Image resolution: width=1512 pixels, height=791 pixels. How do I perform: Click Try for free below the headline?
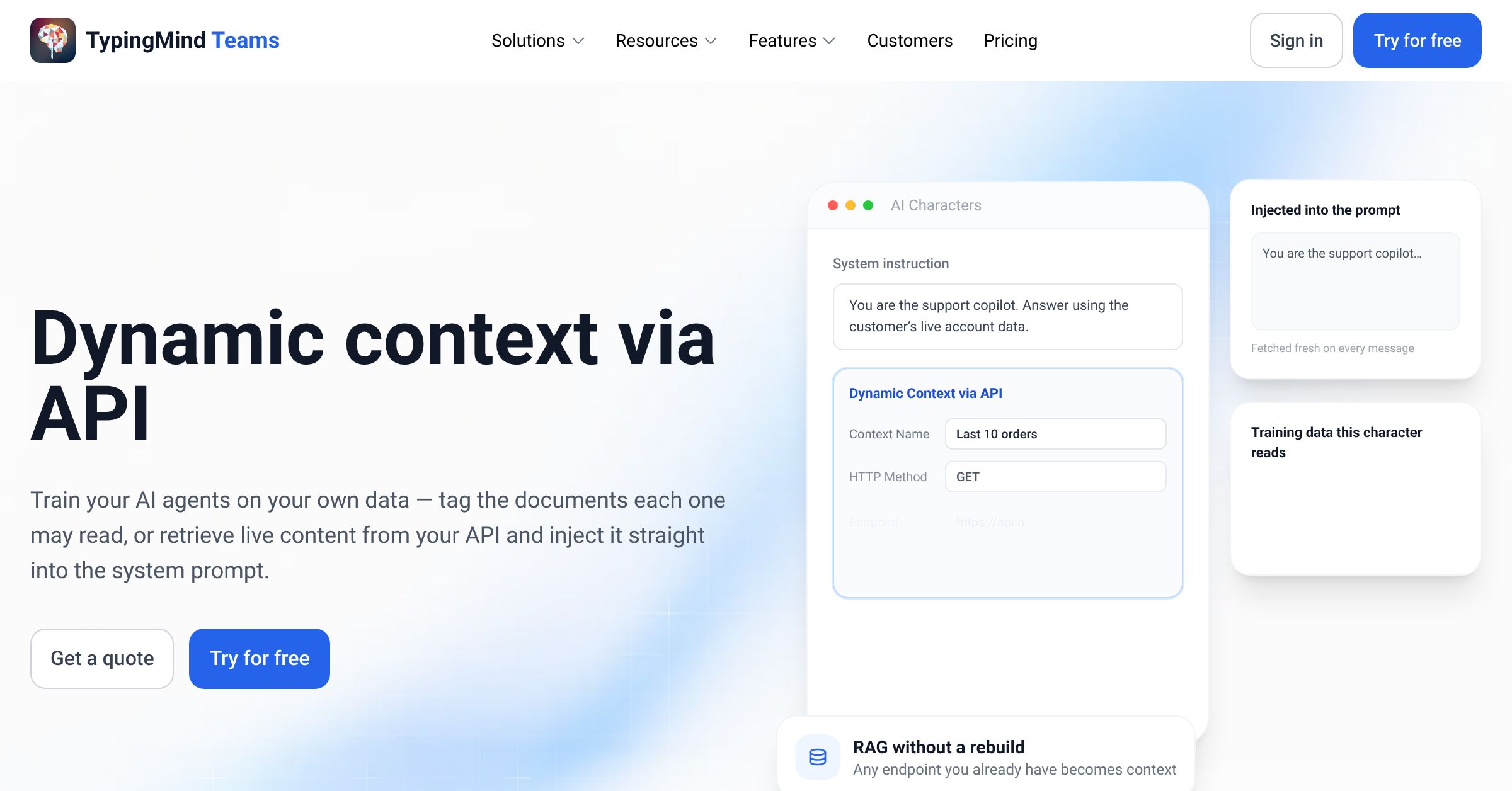point(260,658)
